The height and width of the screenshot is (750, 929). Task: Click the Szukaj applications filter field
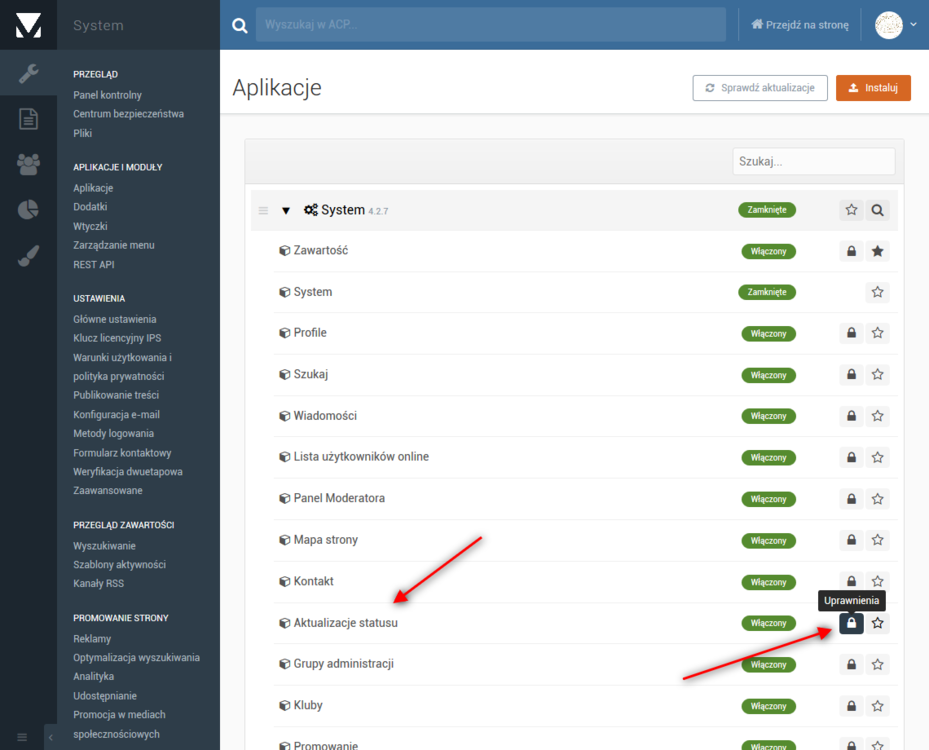[813, 161]
